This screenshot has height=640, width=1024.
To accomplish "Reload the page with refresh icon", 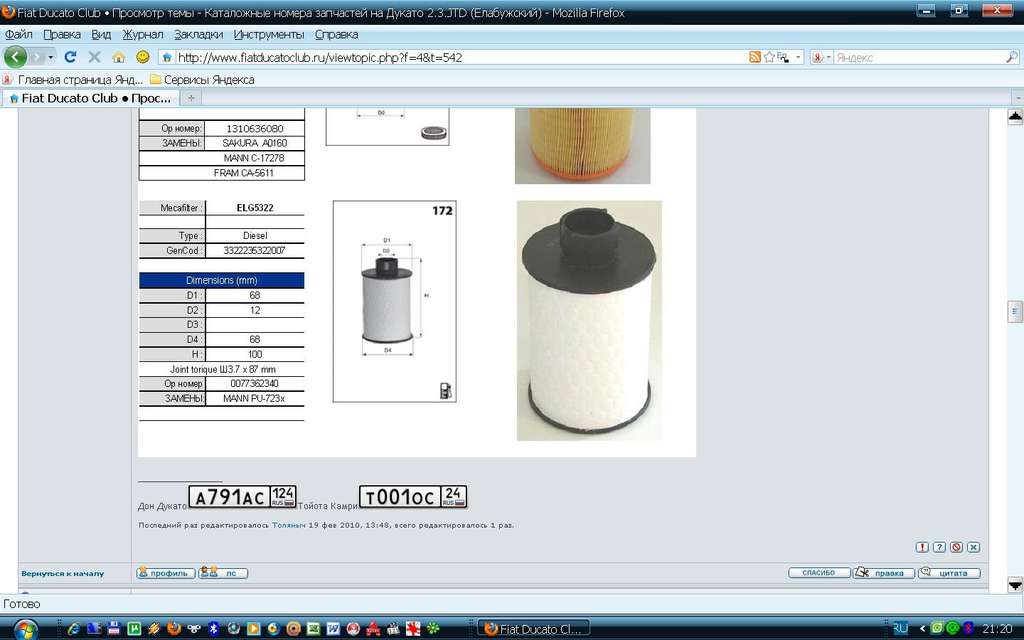I will [x=71, y=57].
